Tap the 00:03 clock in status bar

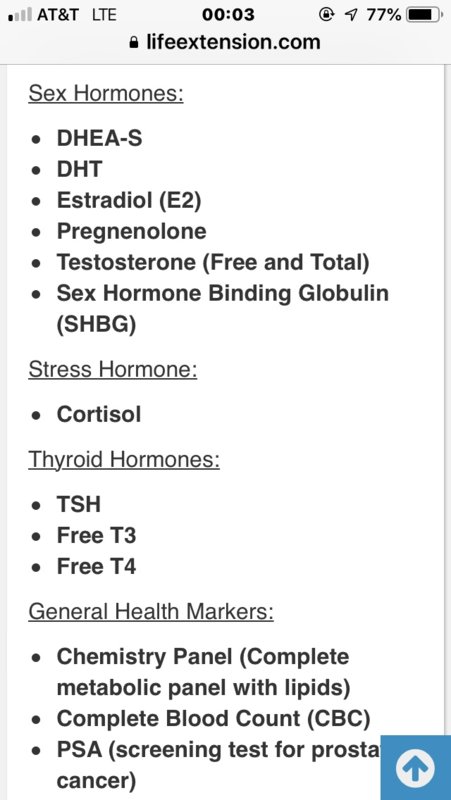click(228, 15)
